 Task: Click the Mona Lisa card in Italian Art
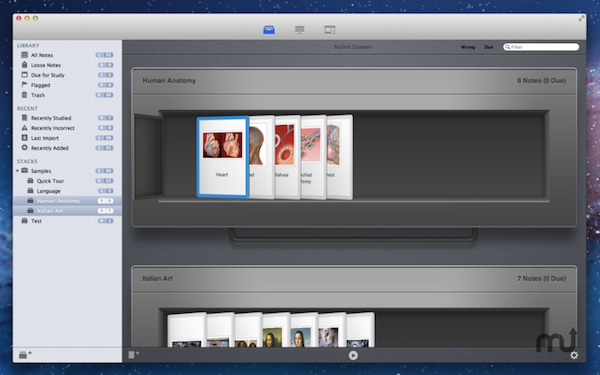tap(276, 331)
